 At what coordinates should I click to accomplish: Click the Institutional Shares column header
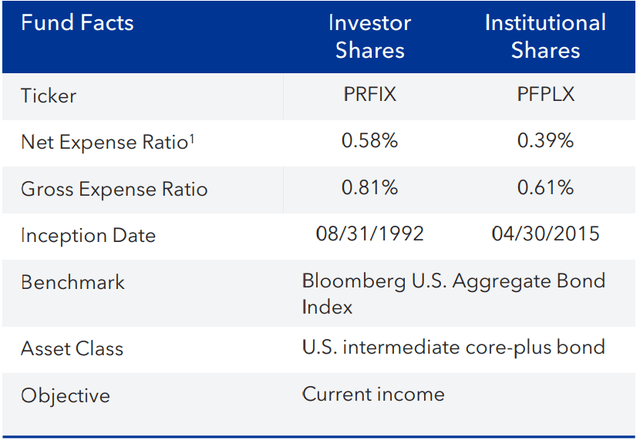pyautogui.click(x=545, y=36)
